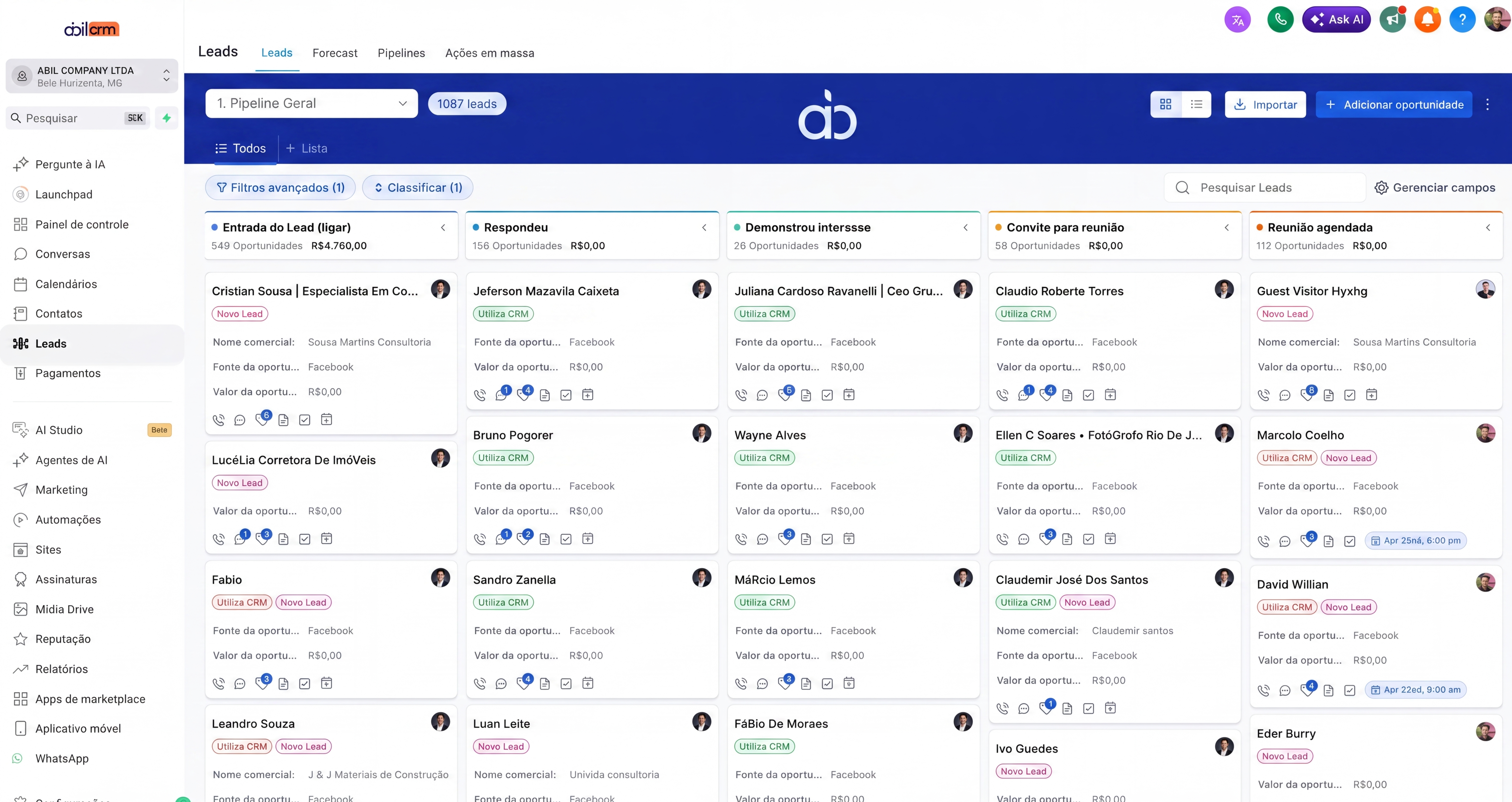Open AI Studio in the sidebar

click(x=59, y=430)
